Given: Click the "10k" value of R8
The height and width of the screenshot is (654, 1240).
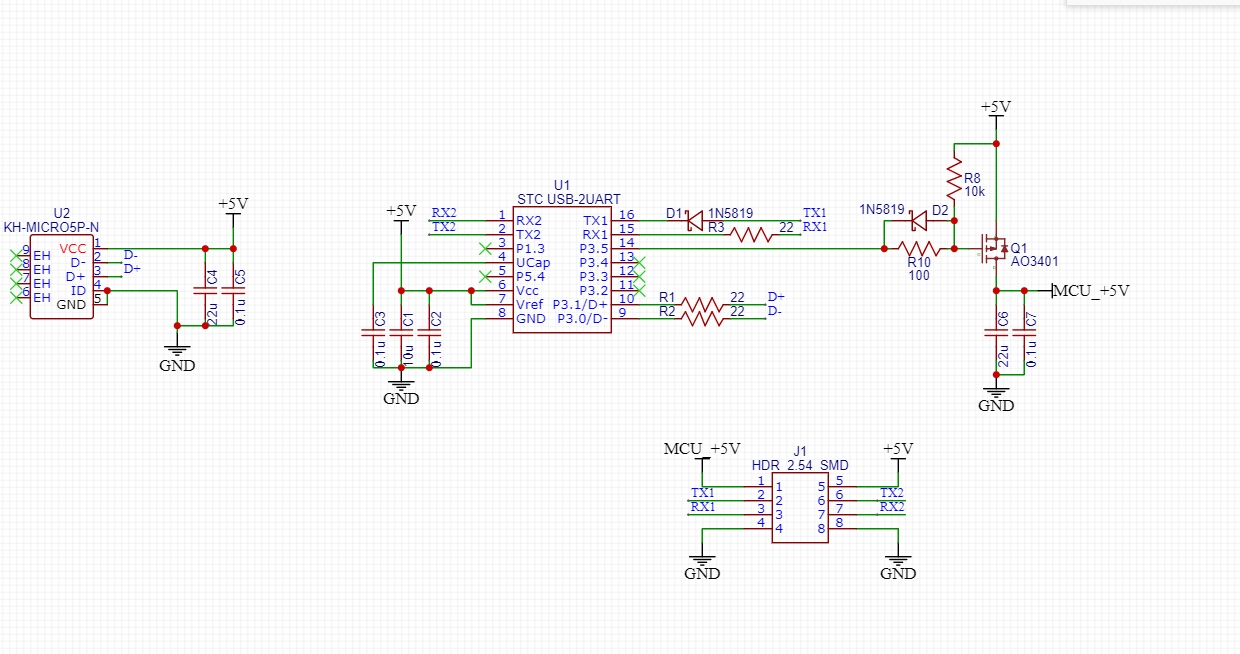Looking at the screenshot, I should (975, 191).
